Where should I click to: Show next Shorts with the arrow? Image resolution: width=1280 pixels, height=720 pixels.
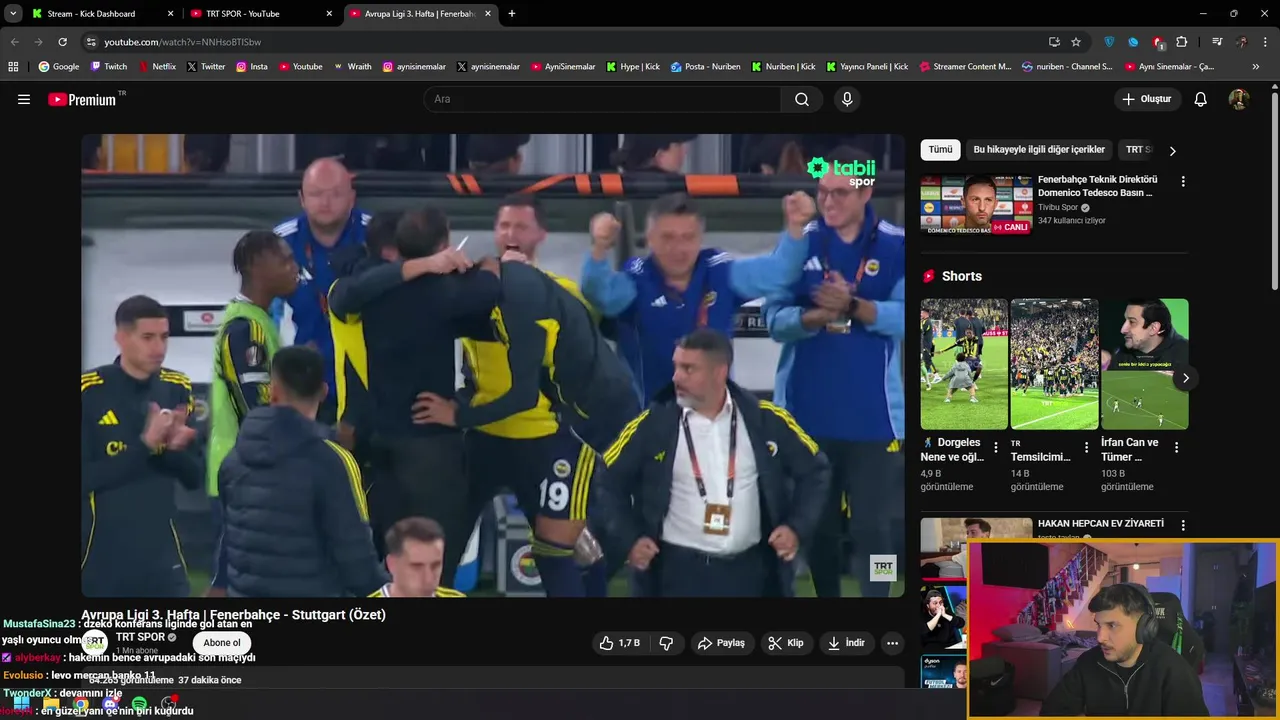pos(1185,378)
